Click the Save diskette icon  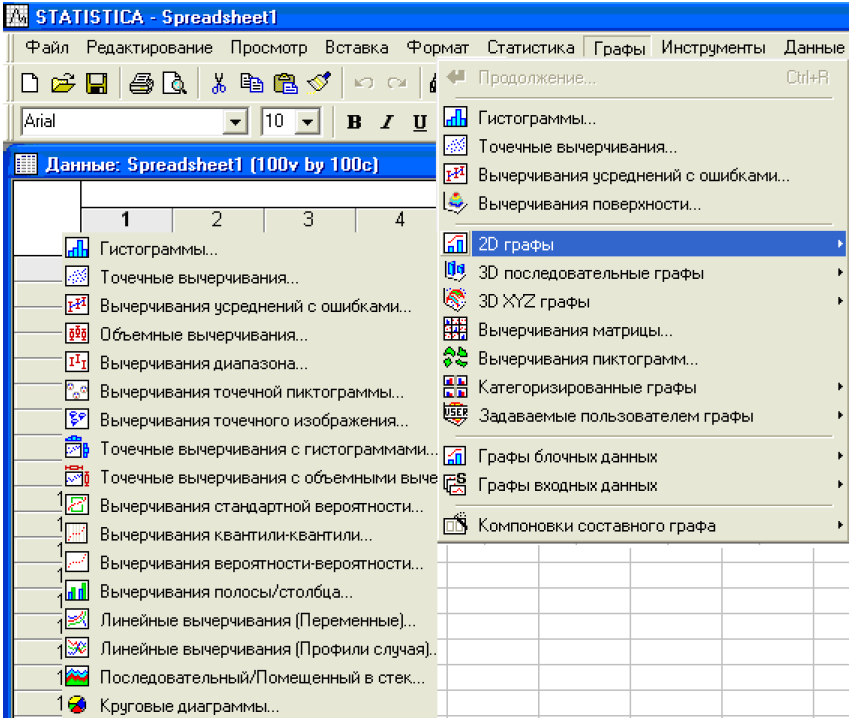tap(97, 84)
